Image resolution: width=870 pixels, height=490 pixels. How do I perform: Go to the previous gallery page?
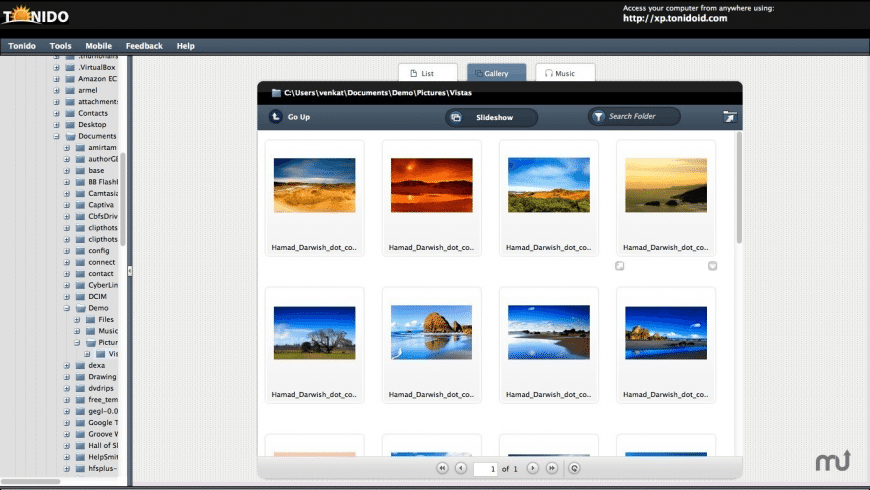pyautogui.click(x=461, y=468)
